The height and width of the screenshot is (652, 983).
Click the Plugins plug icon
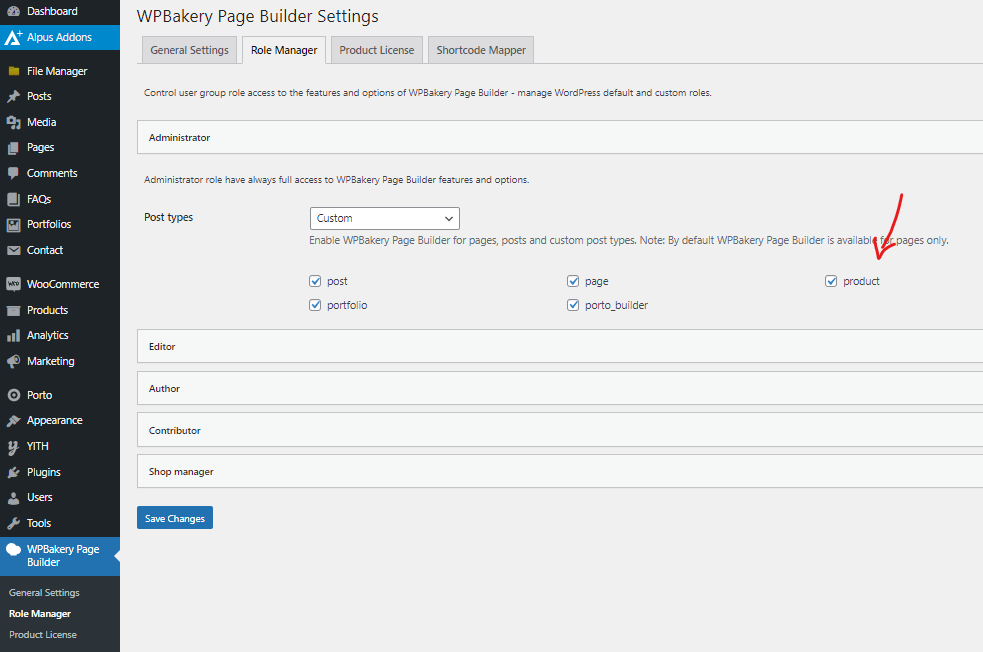13,473
